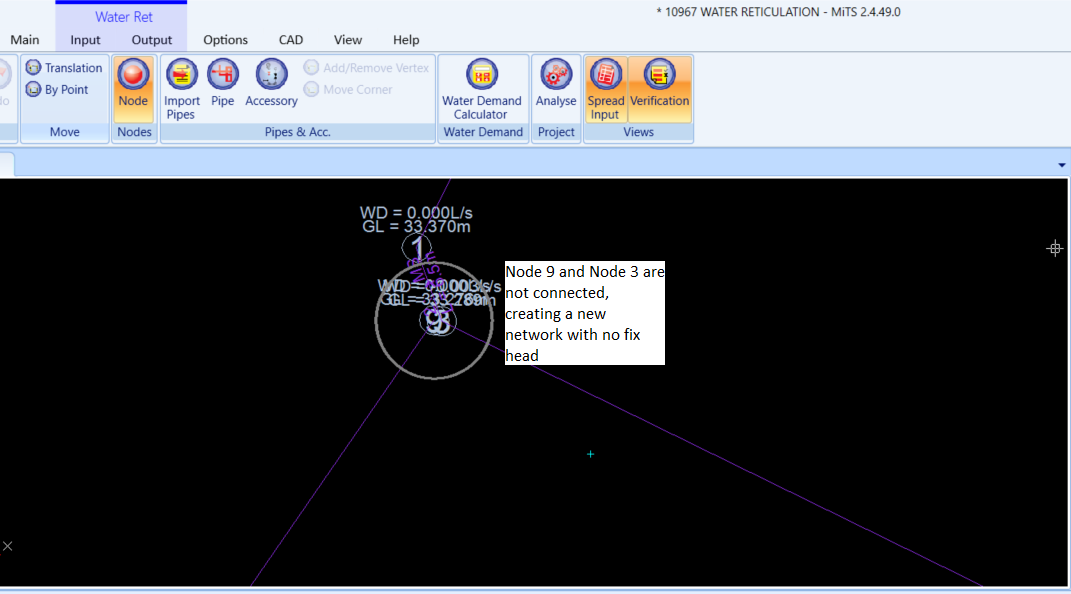Switch to the Input ribbon tab
The height and width of the screenshot is (594, 1071).
[85, 40]
